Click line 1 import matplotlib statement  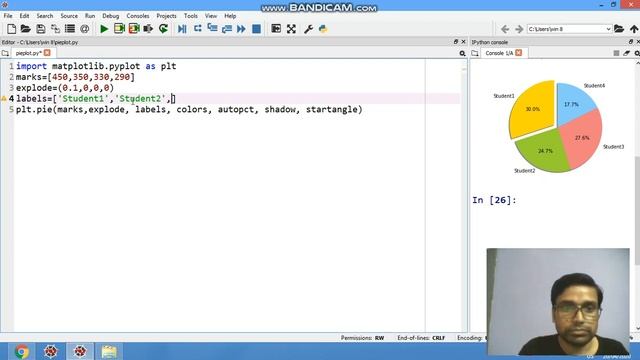coord(96,66)
